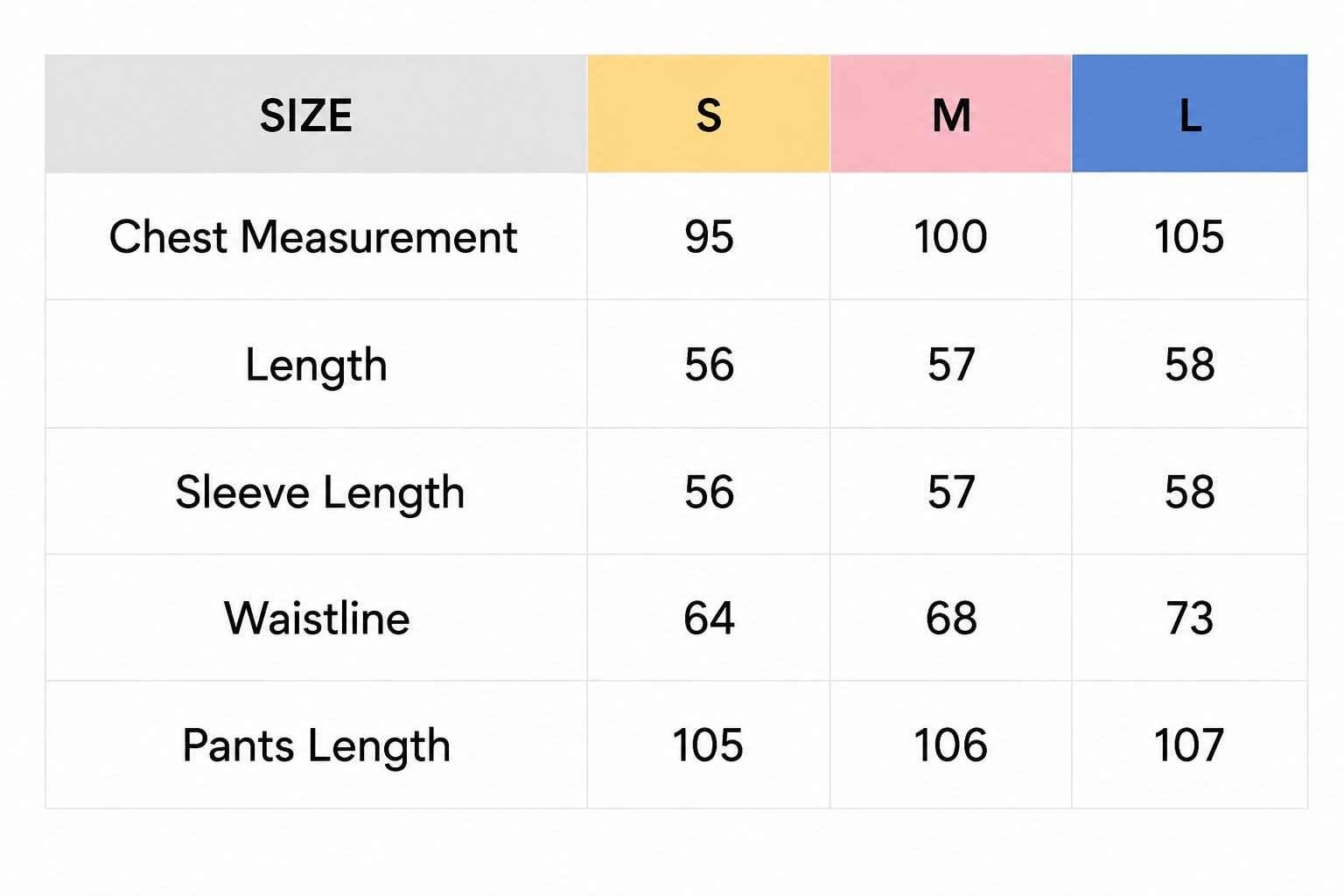
Task: Click the SIZE header cell
Action: tap(316, 114)
